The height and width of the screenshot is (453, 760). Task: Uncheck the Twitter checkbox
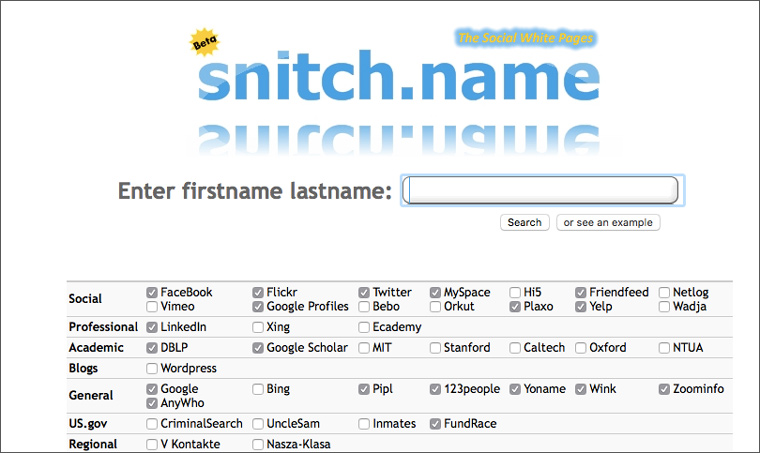[364, 293]
